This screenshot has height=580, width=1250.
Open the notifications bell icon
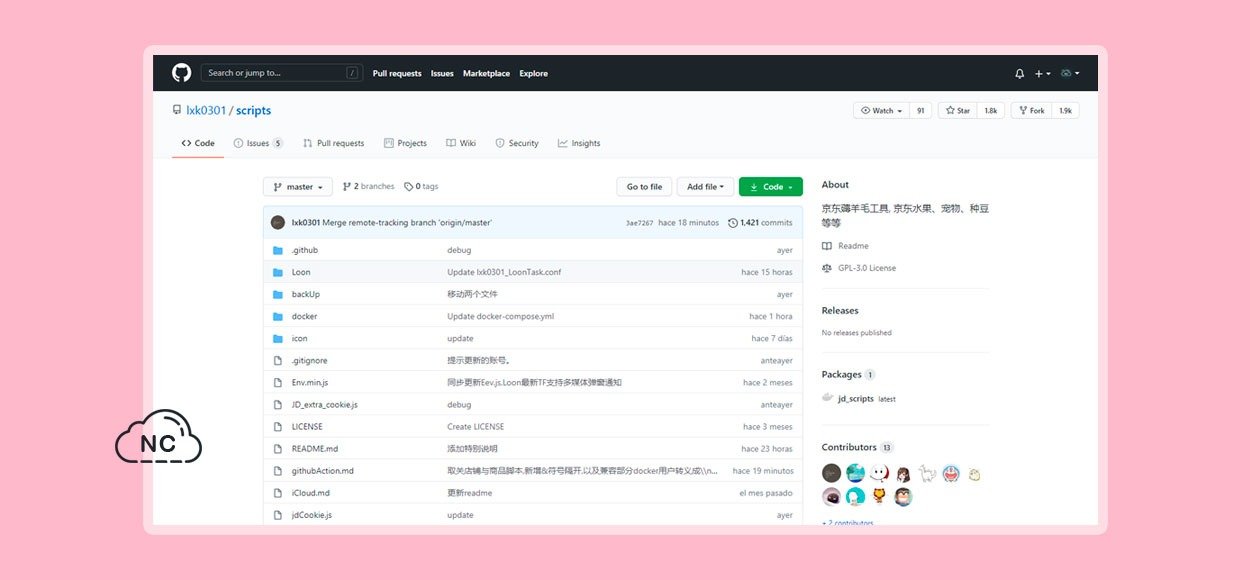[1019, 74]
